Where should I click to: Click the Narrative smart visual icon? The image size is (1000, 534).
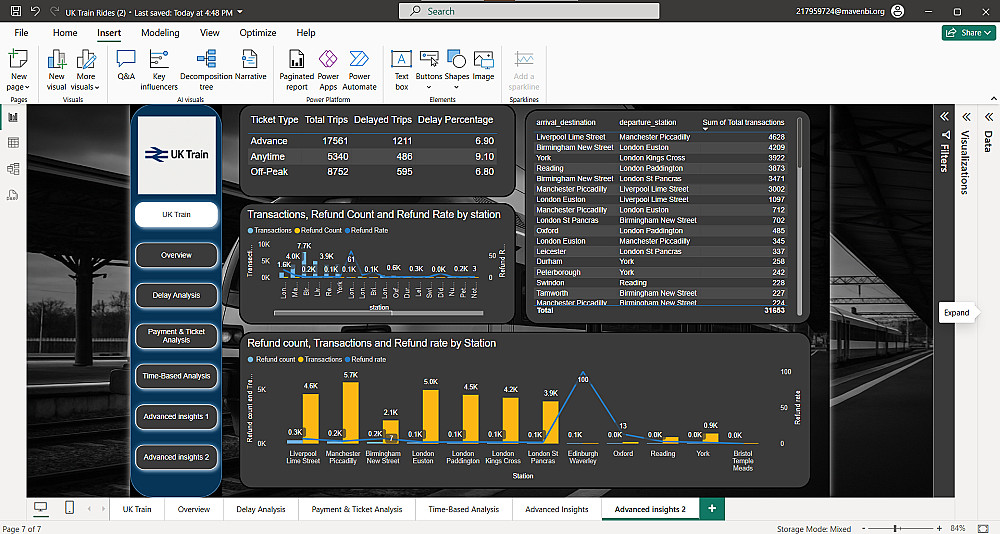(250, 64)
